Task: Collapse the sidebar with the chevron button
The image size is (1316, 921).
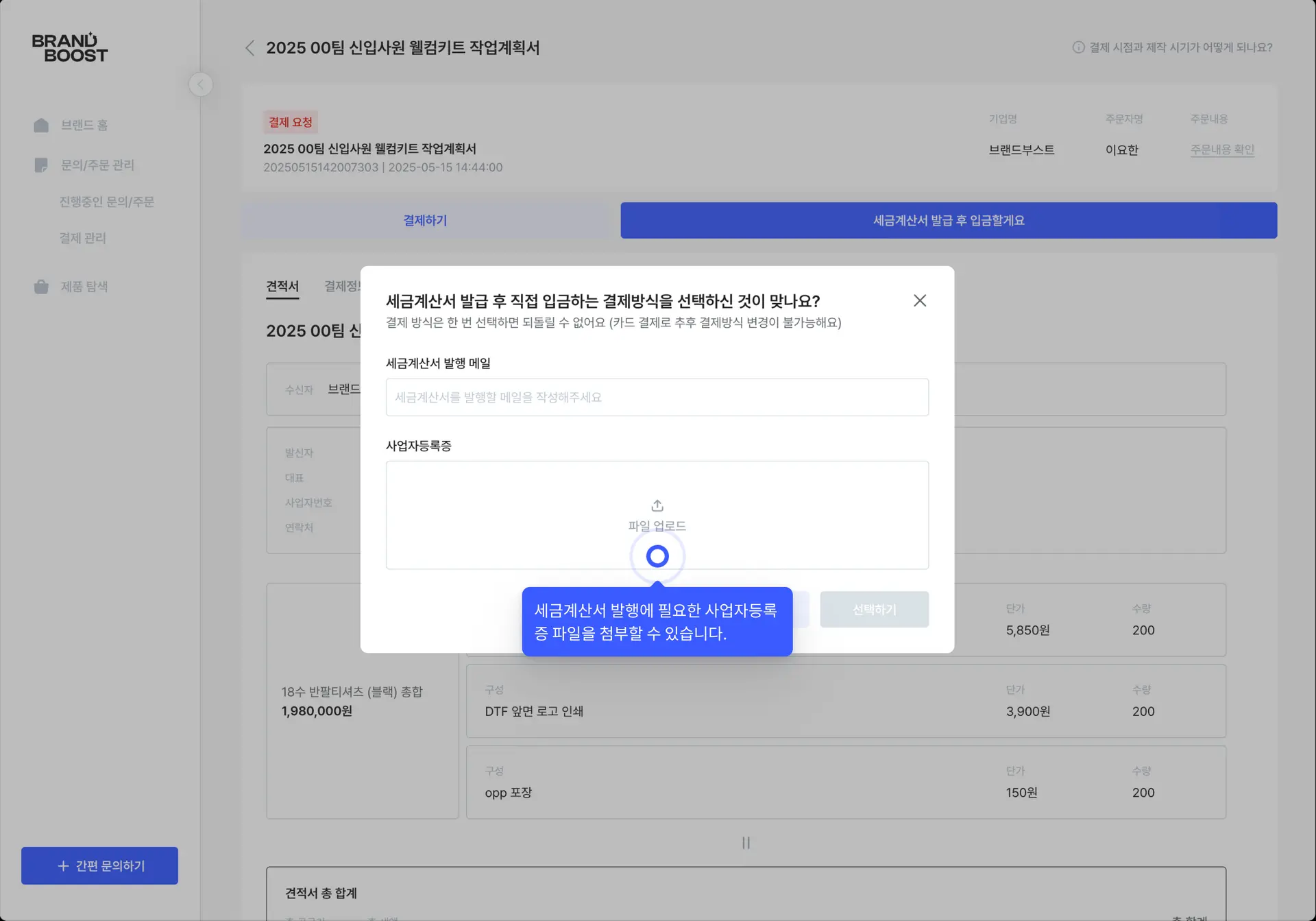Action: pos(200,84)
